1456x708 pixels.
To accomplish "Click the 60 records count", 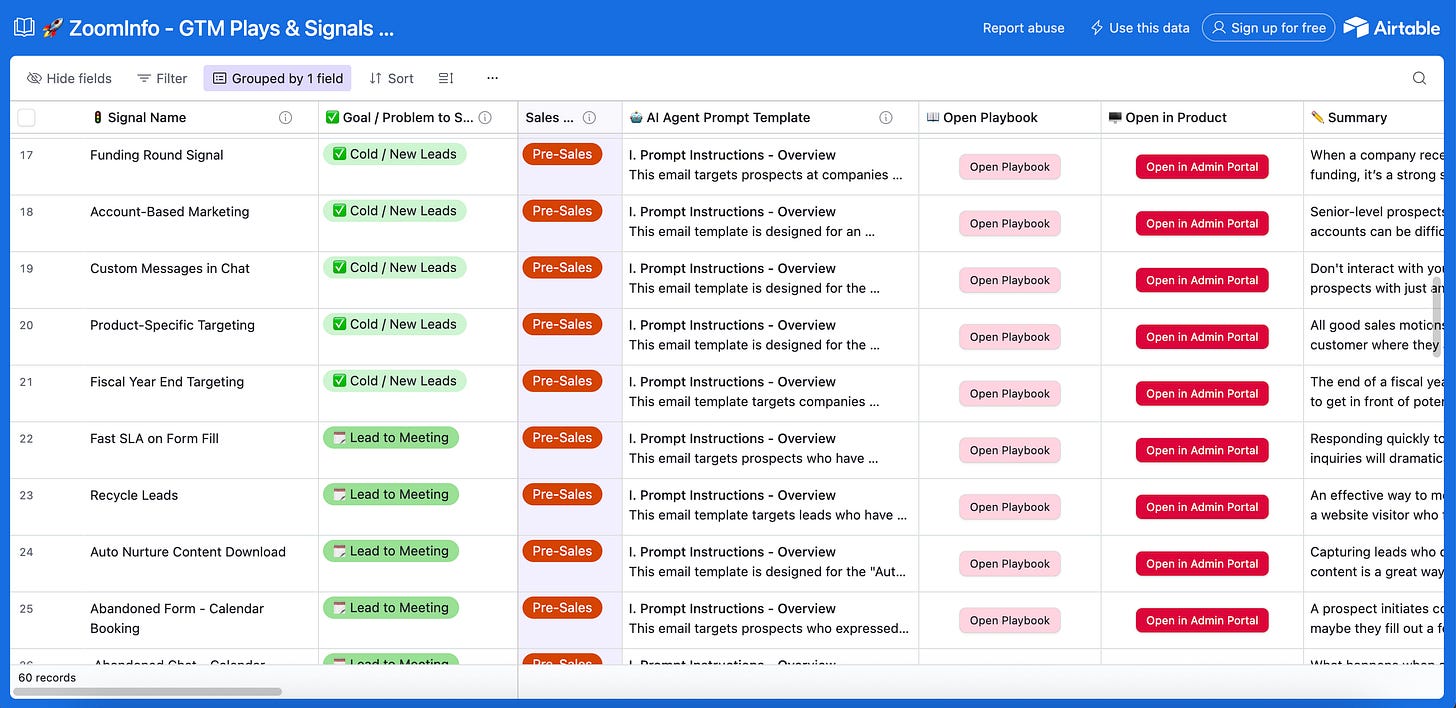I will [47, 678].
